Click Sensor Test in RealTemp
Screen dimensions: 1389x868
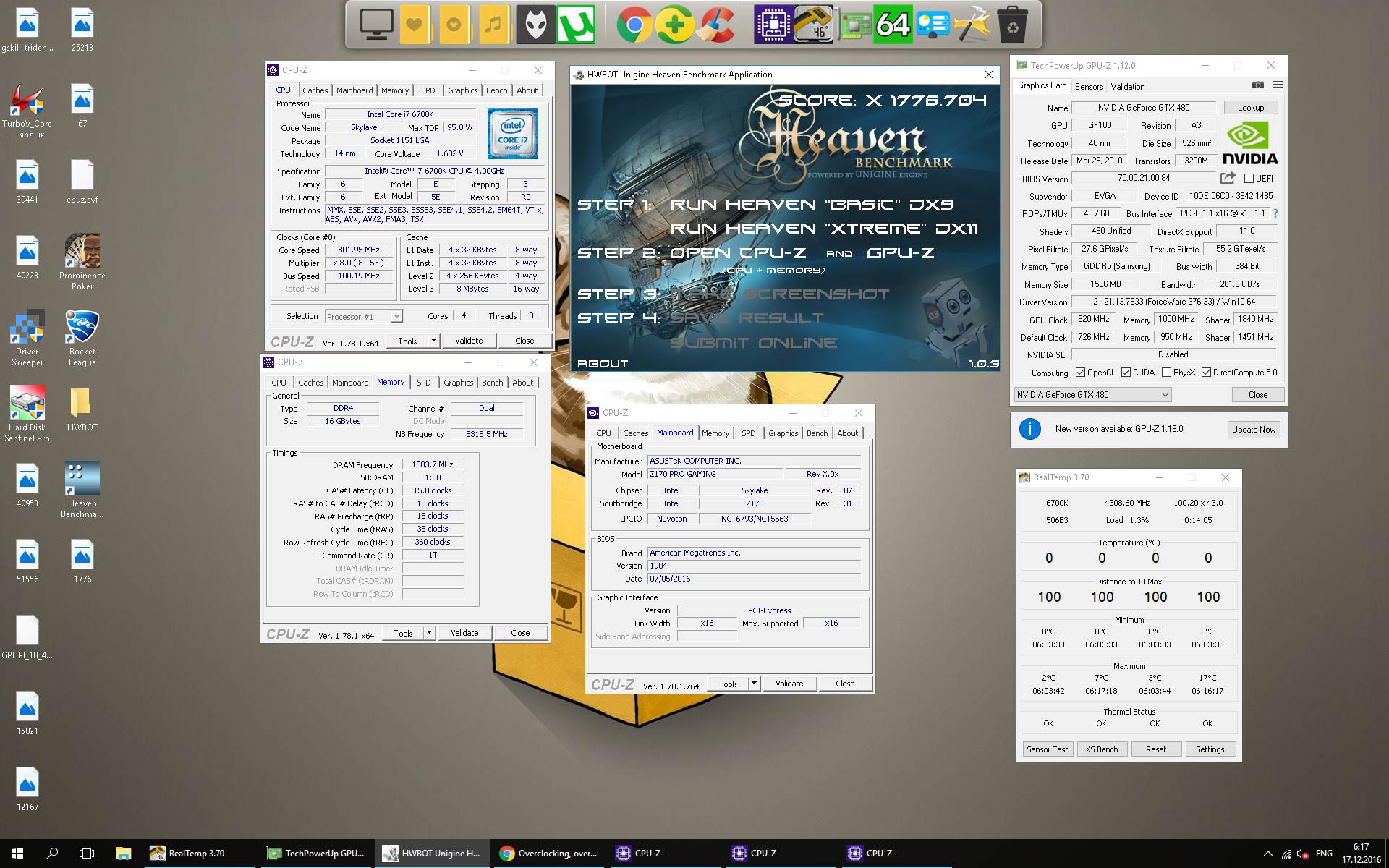point(1047,749)
